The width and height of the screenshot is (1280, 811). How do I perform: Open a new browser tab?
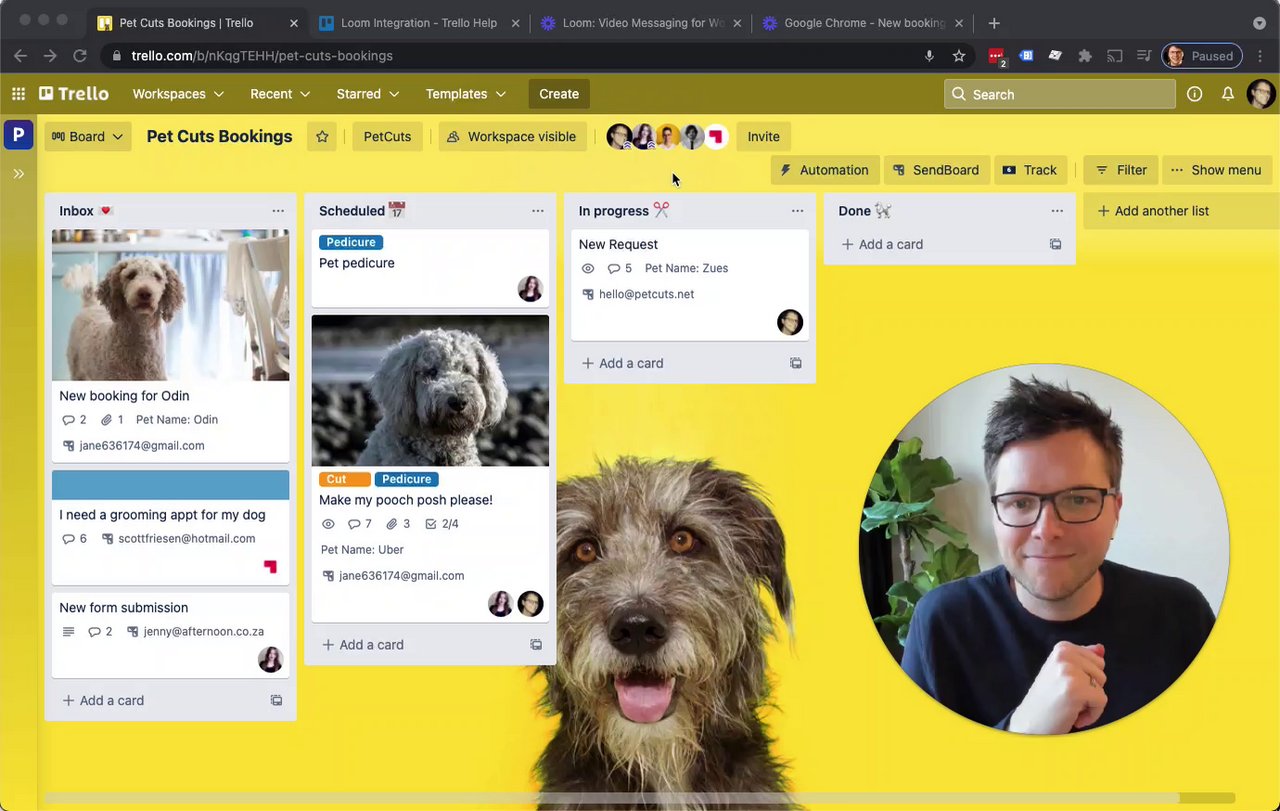pos(994,23)
